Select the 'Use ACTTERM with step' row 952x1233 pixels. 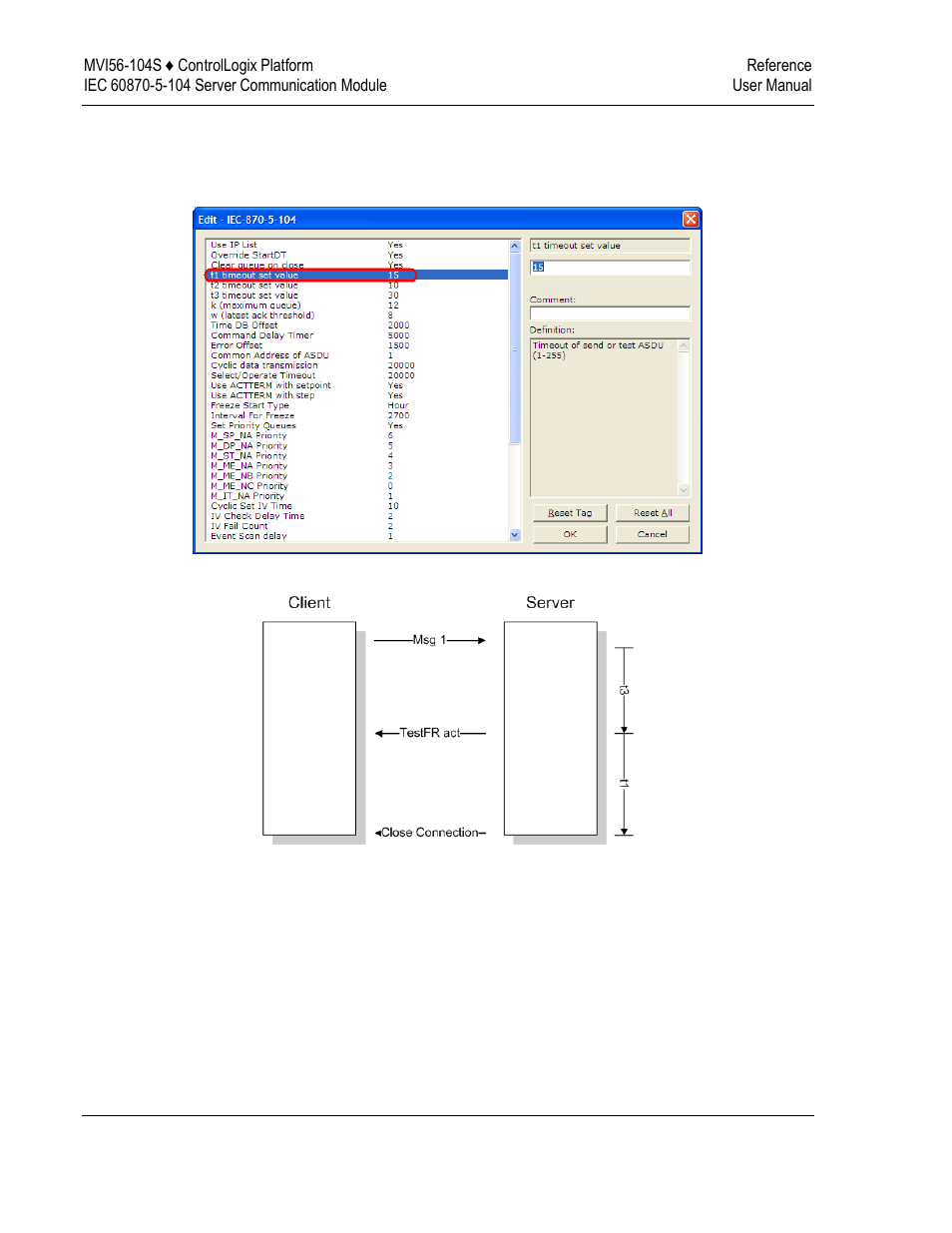[x=357, y=395]
